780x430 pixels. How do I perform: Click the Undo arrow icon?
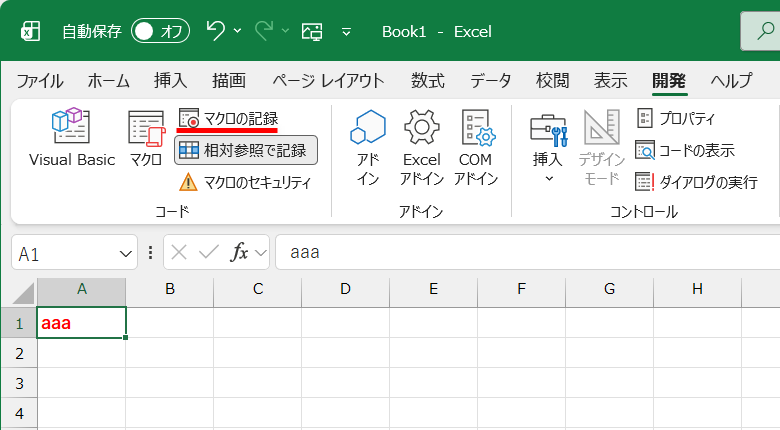(216, 31)
